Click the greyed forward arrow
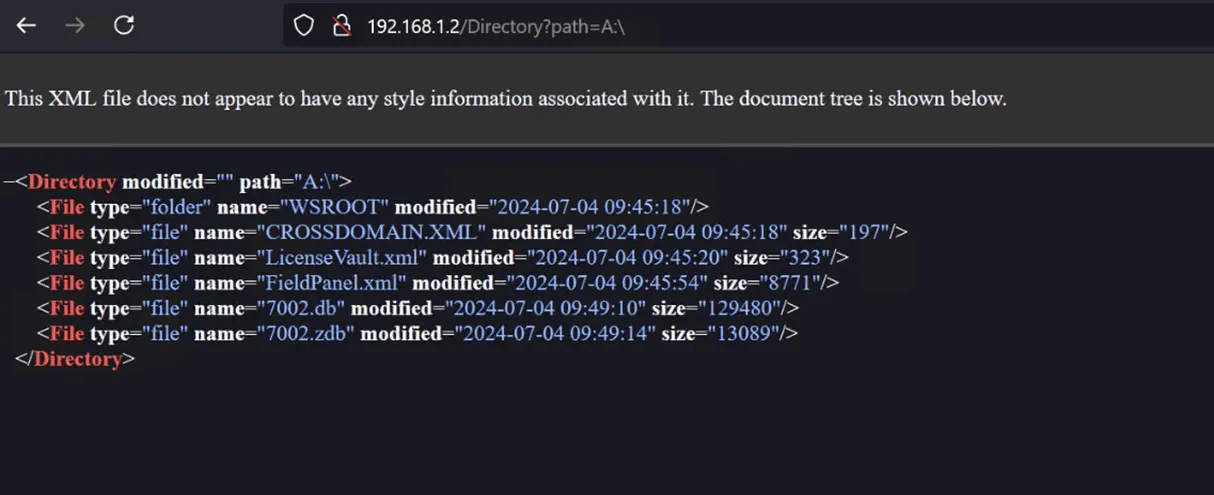This screenshot has height=495, width=1214. coord(75,26)
